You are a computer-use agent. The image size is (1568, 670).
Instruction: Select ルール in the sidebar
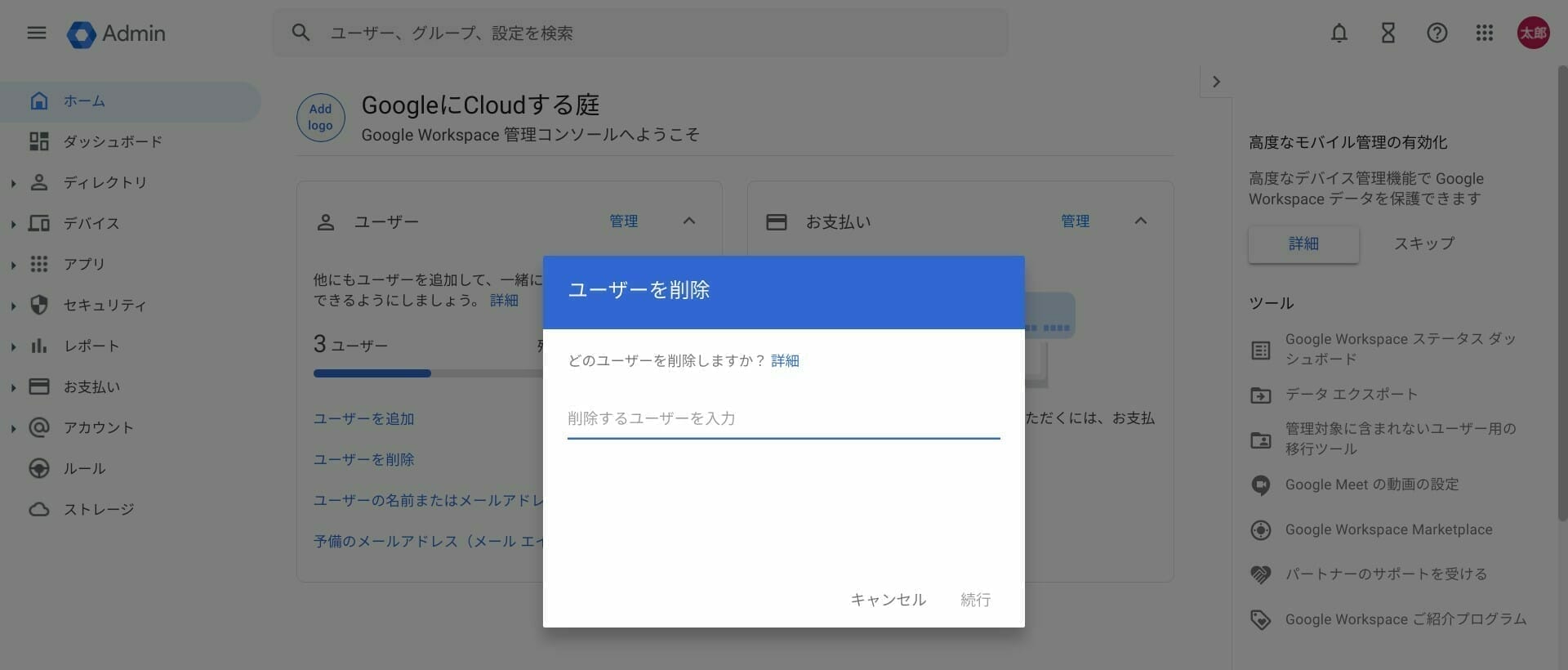point(130,469)
